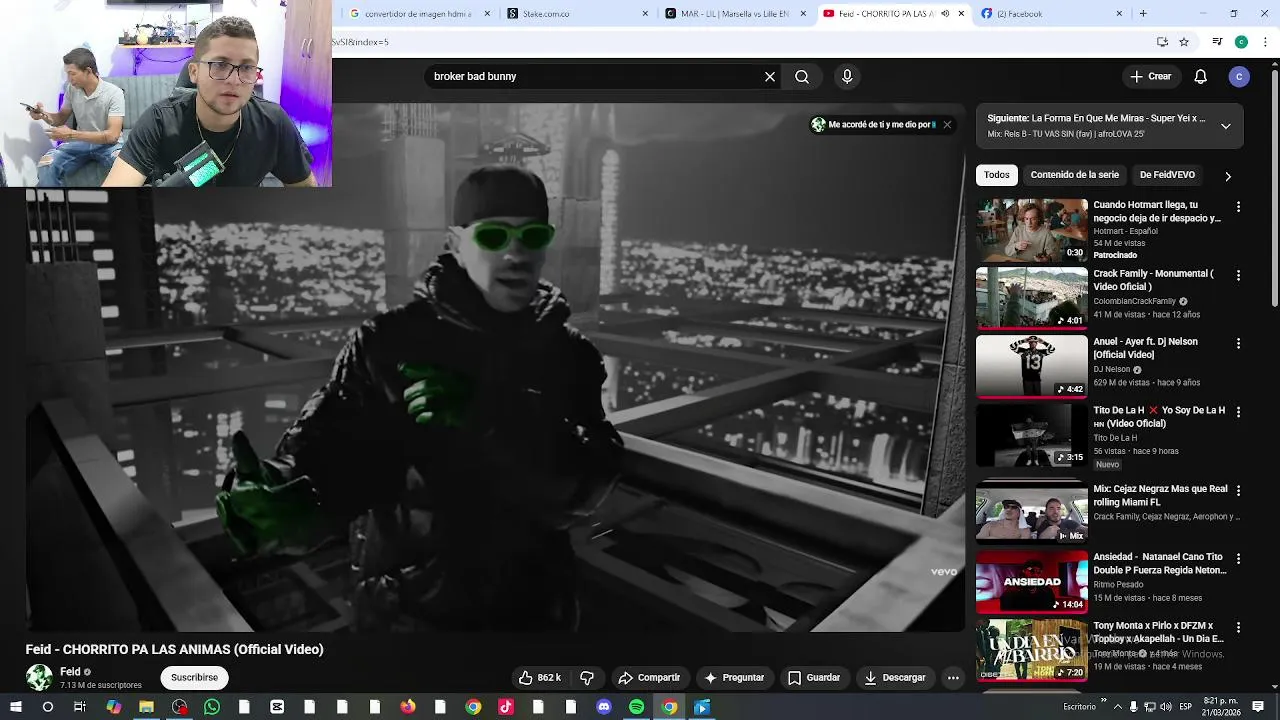Click Guardar to save video

pyautogui.click(x=814, y=678)
